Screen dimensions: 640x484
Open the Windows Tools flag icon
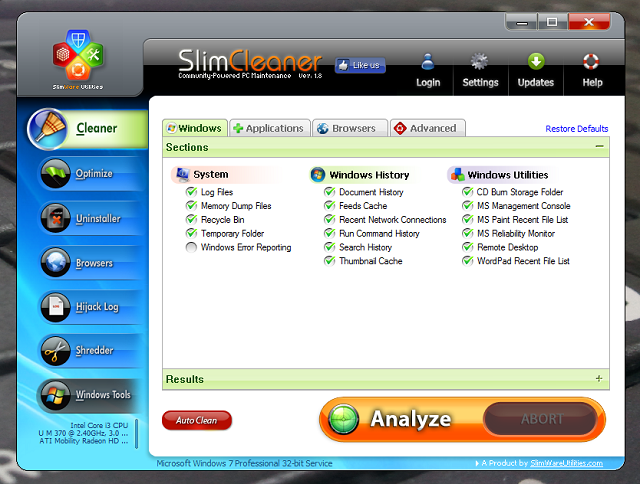(x=55, y=395)
